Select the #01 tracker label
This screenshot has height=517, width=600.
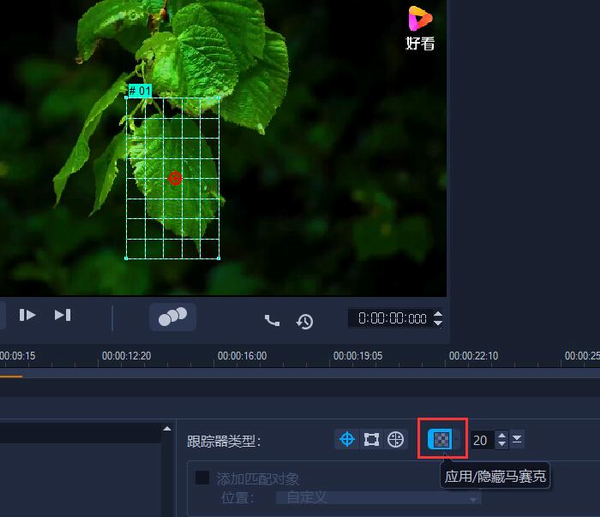pyautogui.click(x=140, y=90)
